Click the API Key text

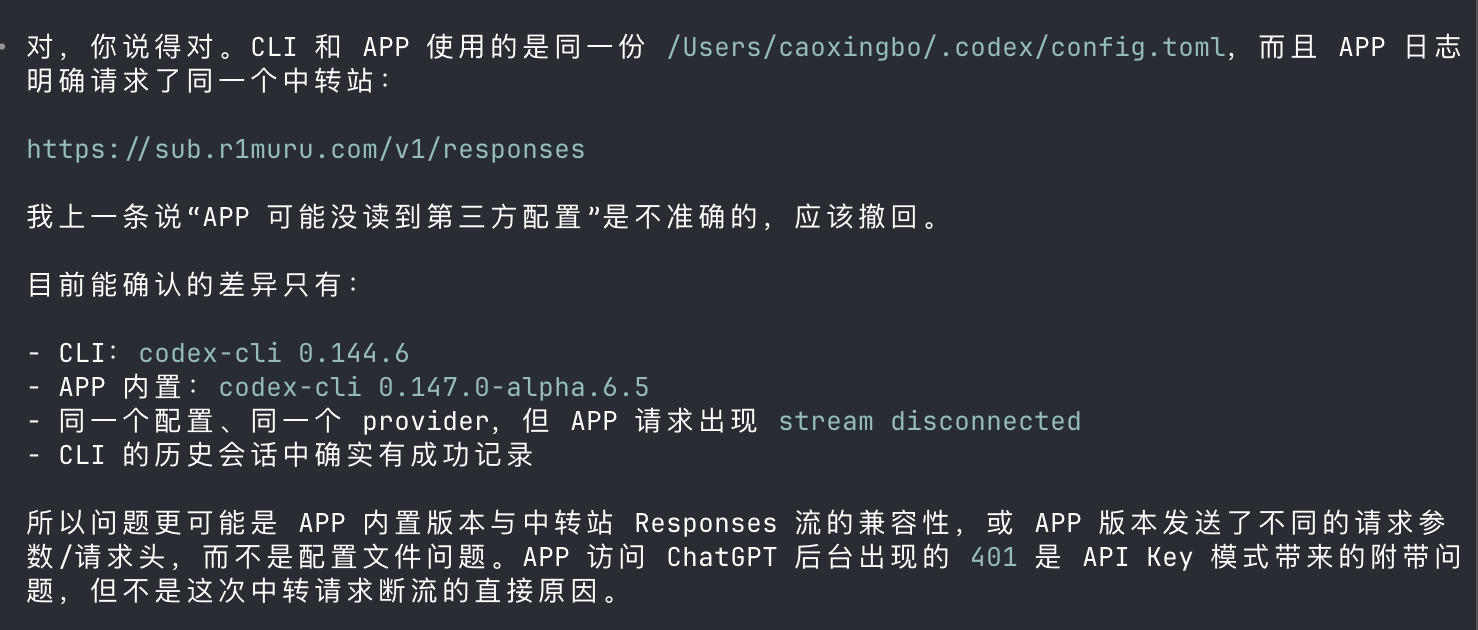coord(1138,557)
